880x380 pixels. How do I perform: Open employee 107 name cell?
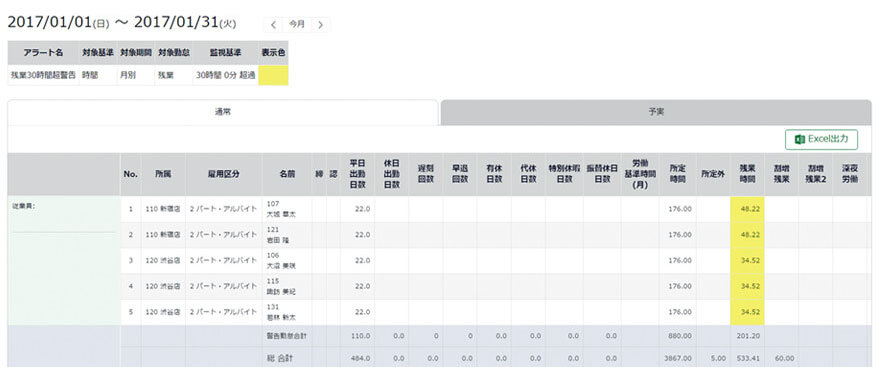tap(287, 209)
